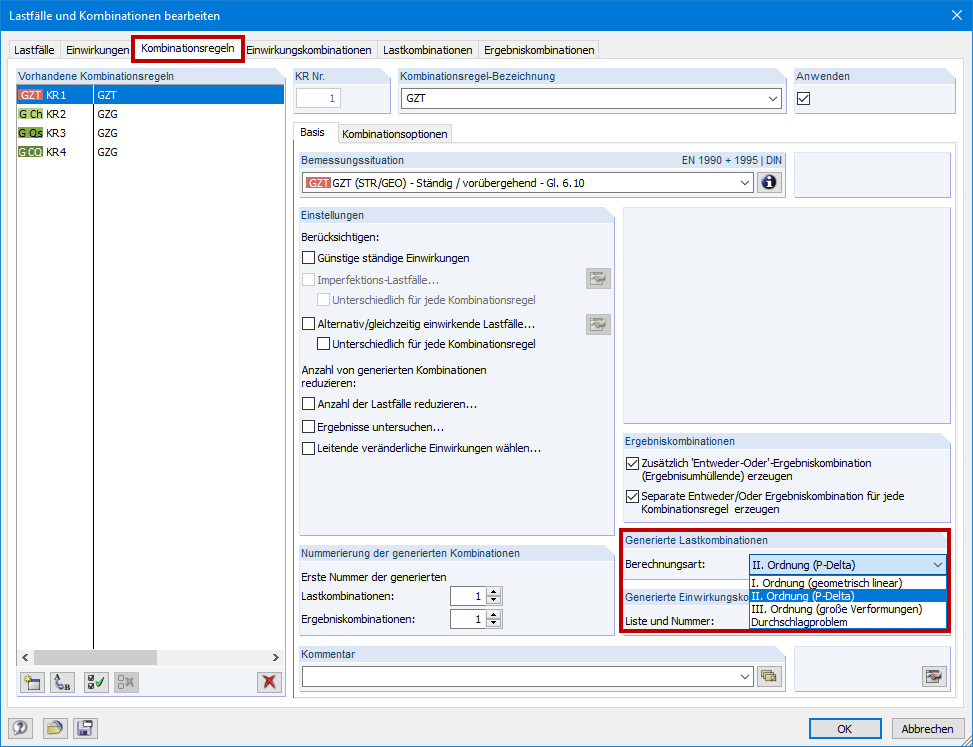The width and height of the screenshot is (973, 747).
Task: Click the deselect all icon
Action: pyautogui.click(x=127, y=682)
